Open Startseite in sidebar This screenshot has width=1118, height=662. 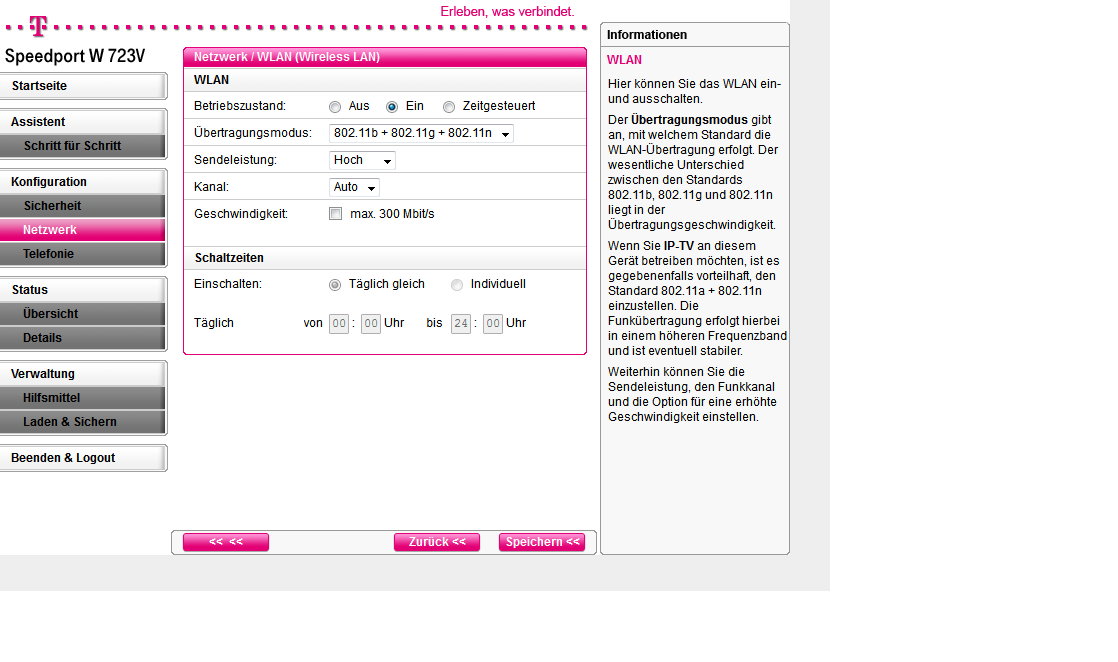click(x=83, y=86)
